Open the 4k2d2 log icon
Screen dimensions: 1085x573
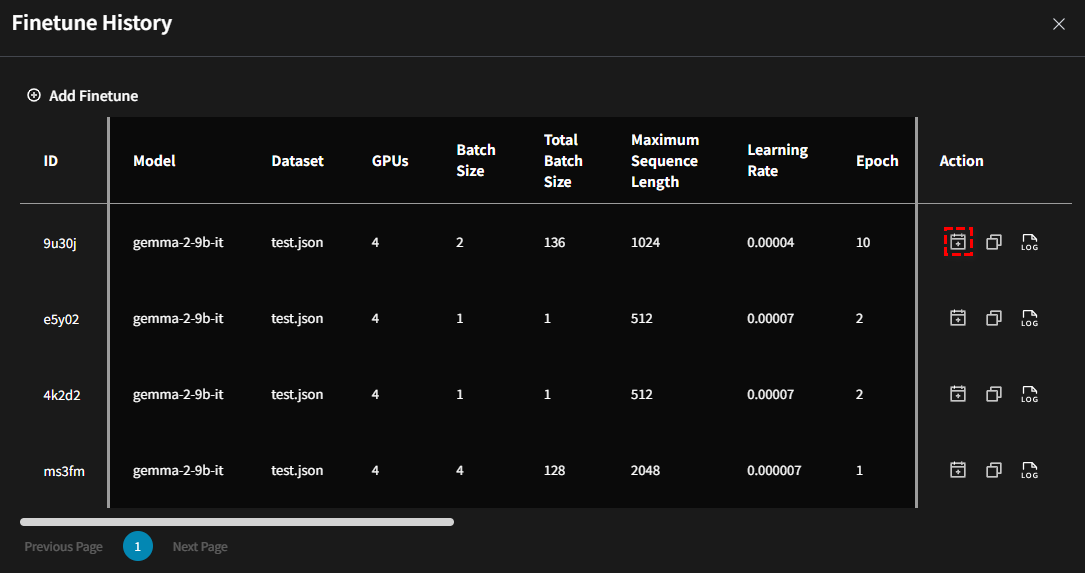coord(1029,394)
